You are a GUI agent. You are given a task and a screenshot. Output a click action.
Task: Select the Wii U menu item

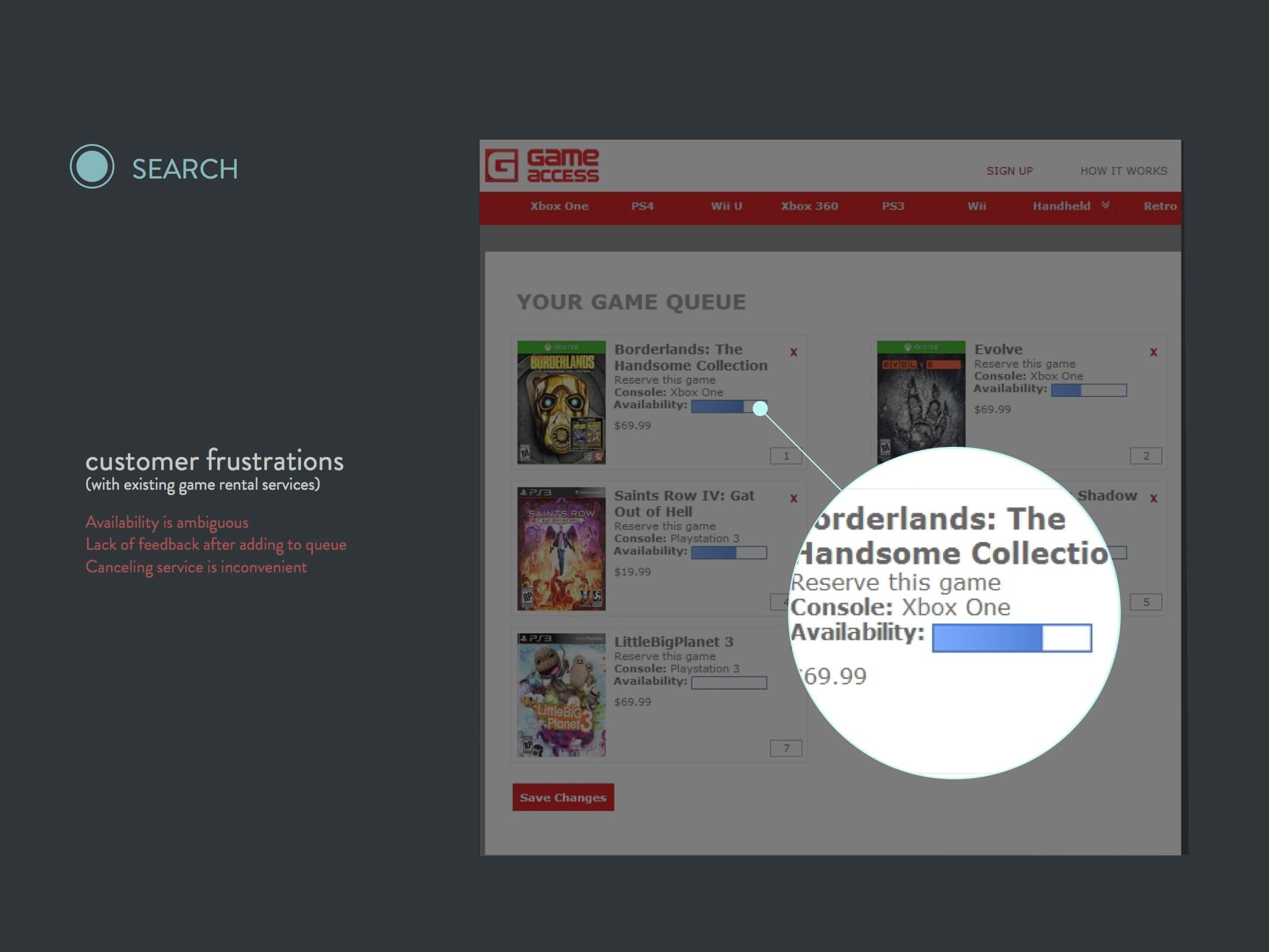click(x=726, y=206)
